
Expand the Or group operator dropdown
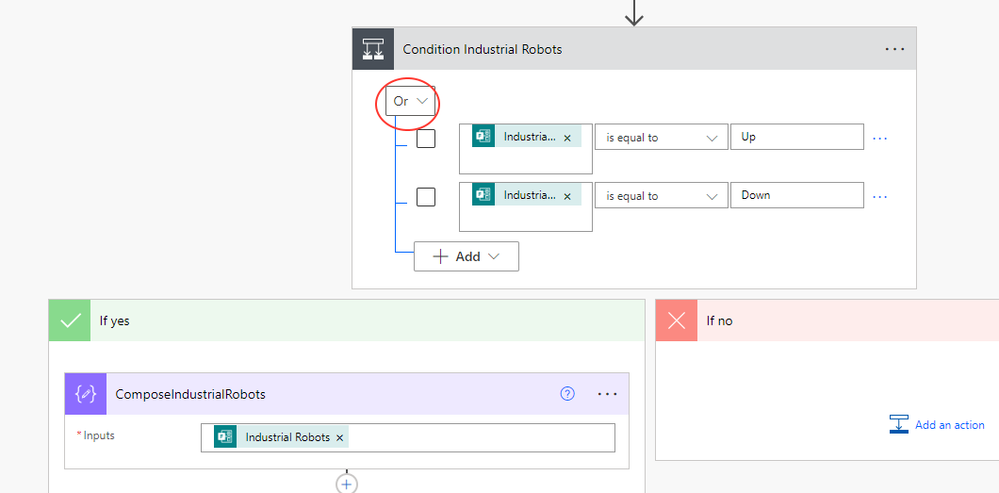pyautogui.click(x=412, y=101)
